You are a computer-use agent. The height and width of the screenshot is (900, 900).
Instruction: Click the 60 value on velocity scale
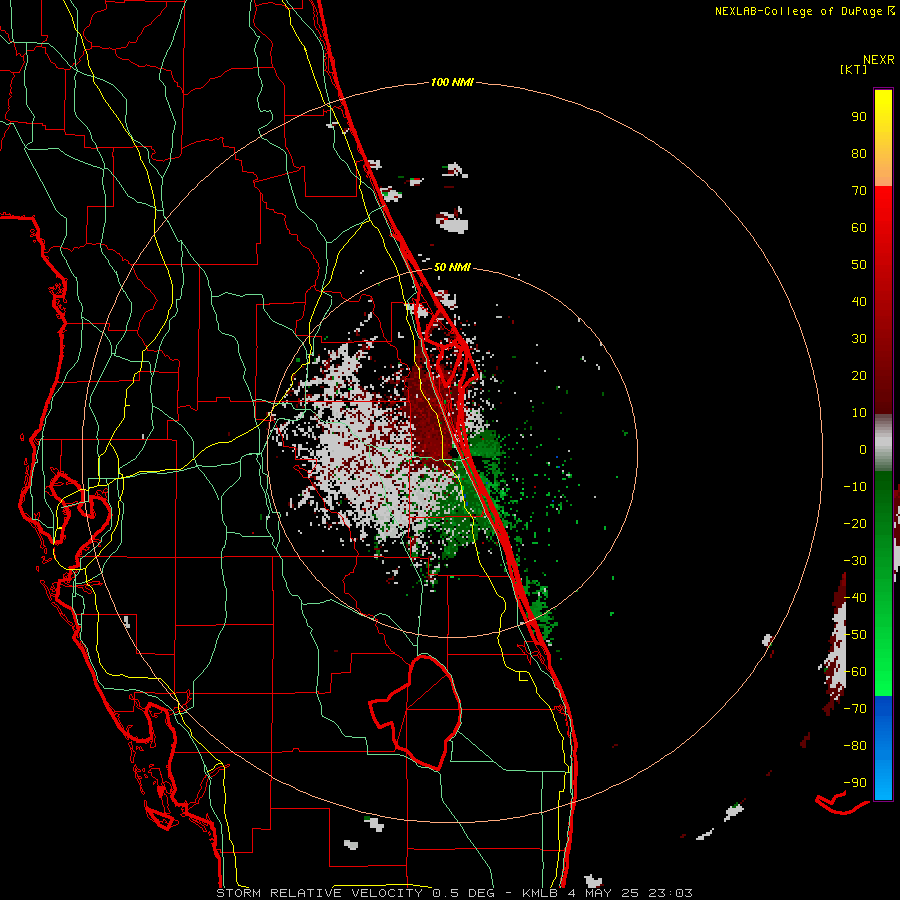click(859, 227)
